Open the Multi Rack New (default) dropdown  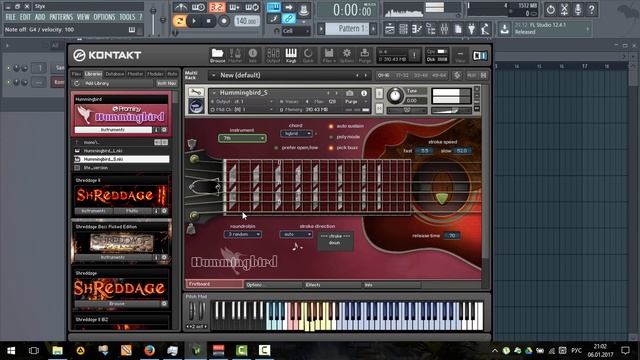(289, 76)
